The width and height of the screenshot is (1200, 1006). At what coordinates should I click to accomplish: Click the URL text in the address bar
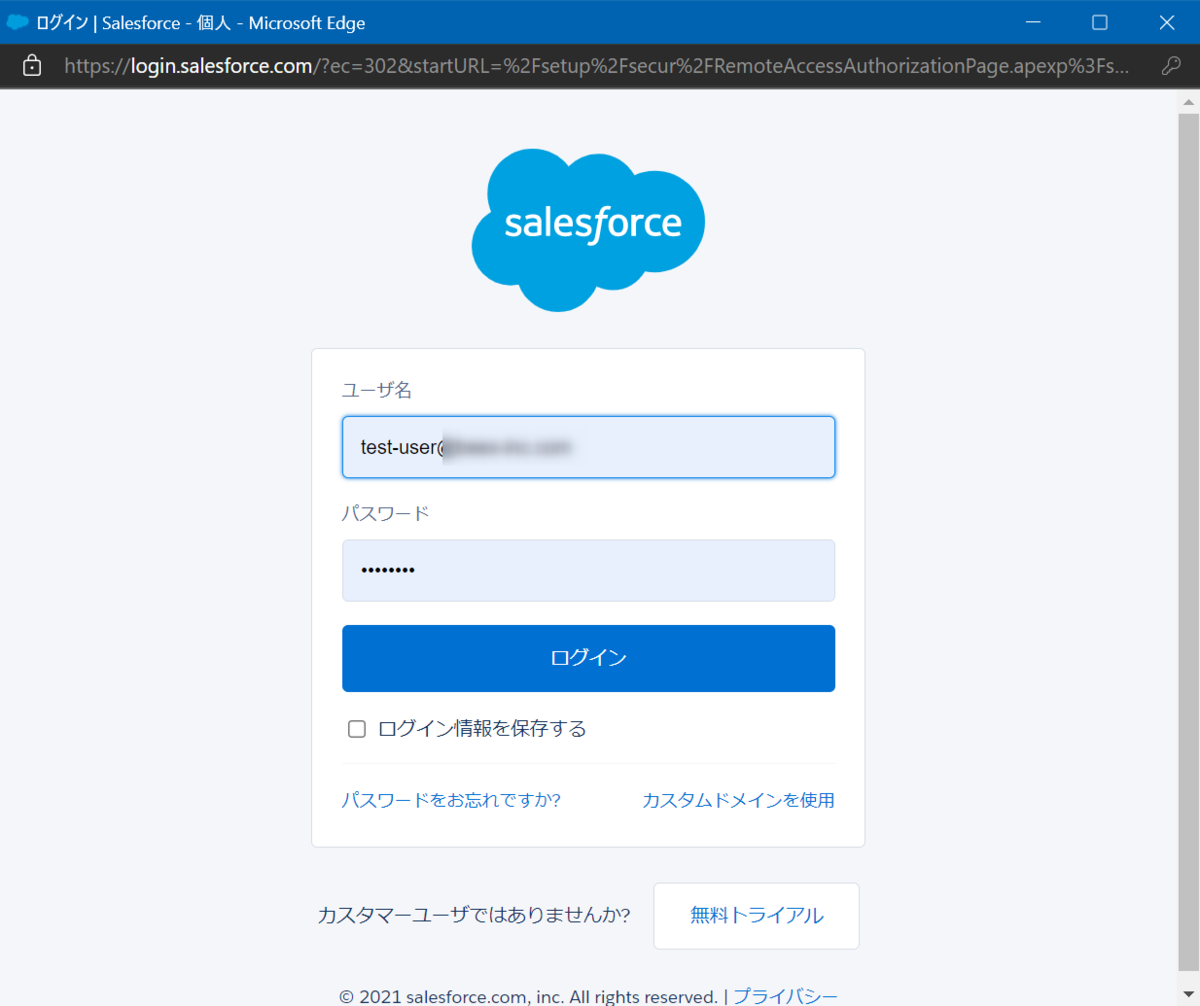tap(597, 67)
